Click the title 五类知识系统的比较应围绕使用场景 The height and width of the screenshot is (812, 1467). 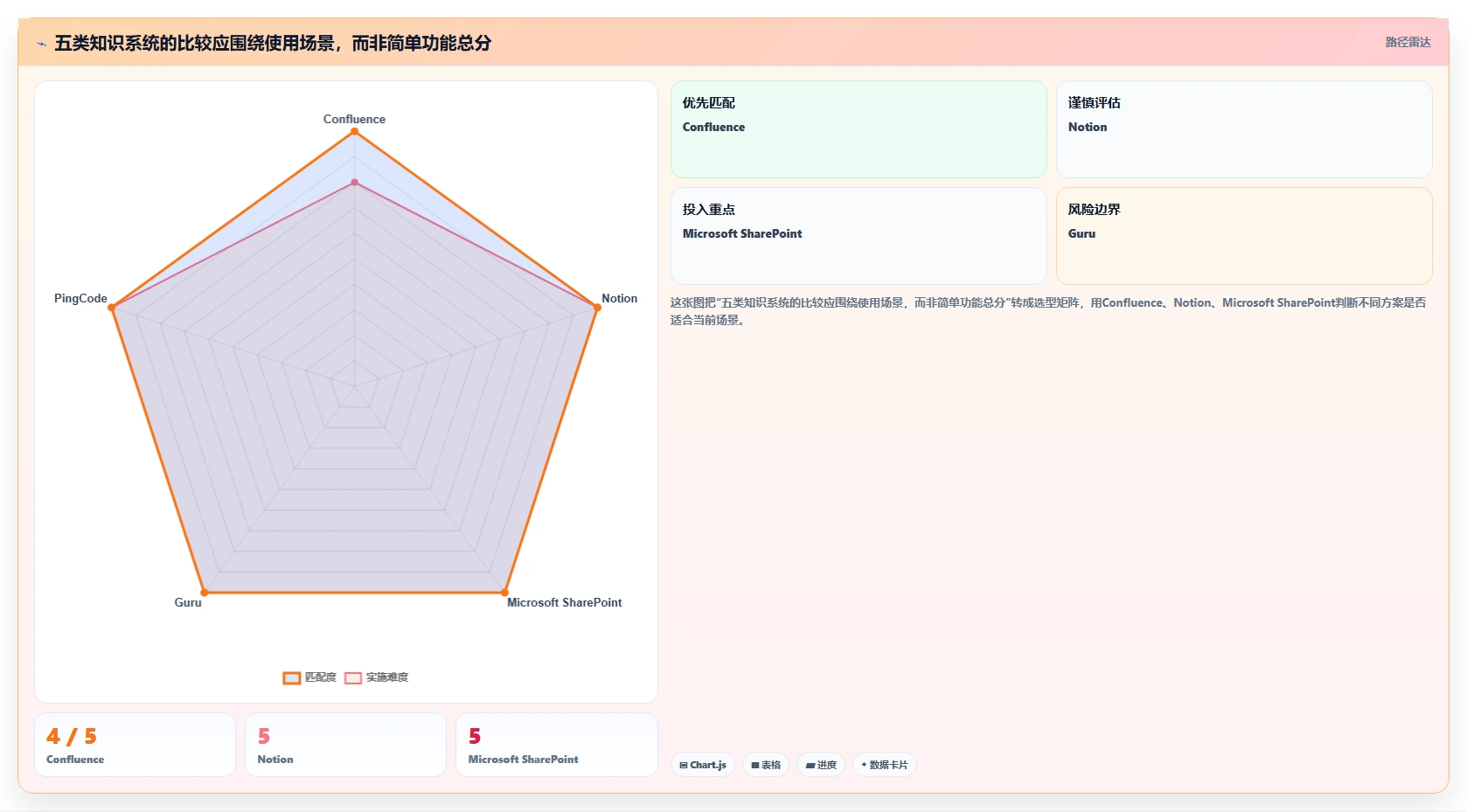pos(273,43)
